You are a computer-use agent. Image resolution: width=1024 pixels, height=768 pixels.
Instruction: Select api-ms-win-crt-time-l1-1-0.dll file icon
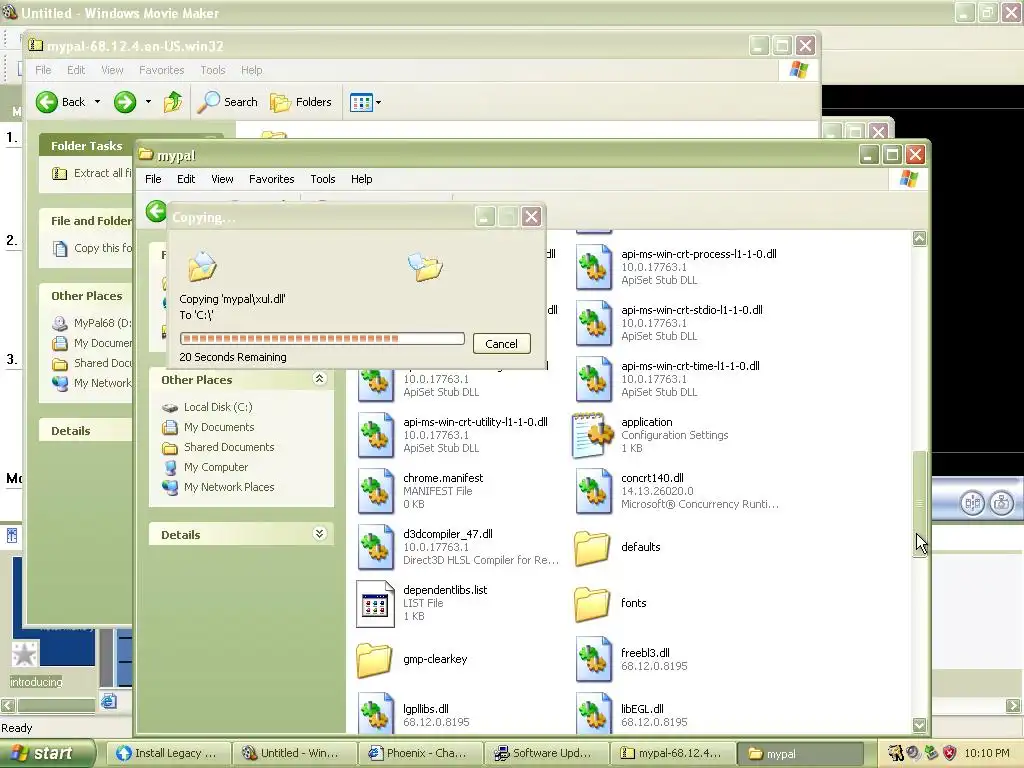[593, 379]
